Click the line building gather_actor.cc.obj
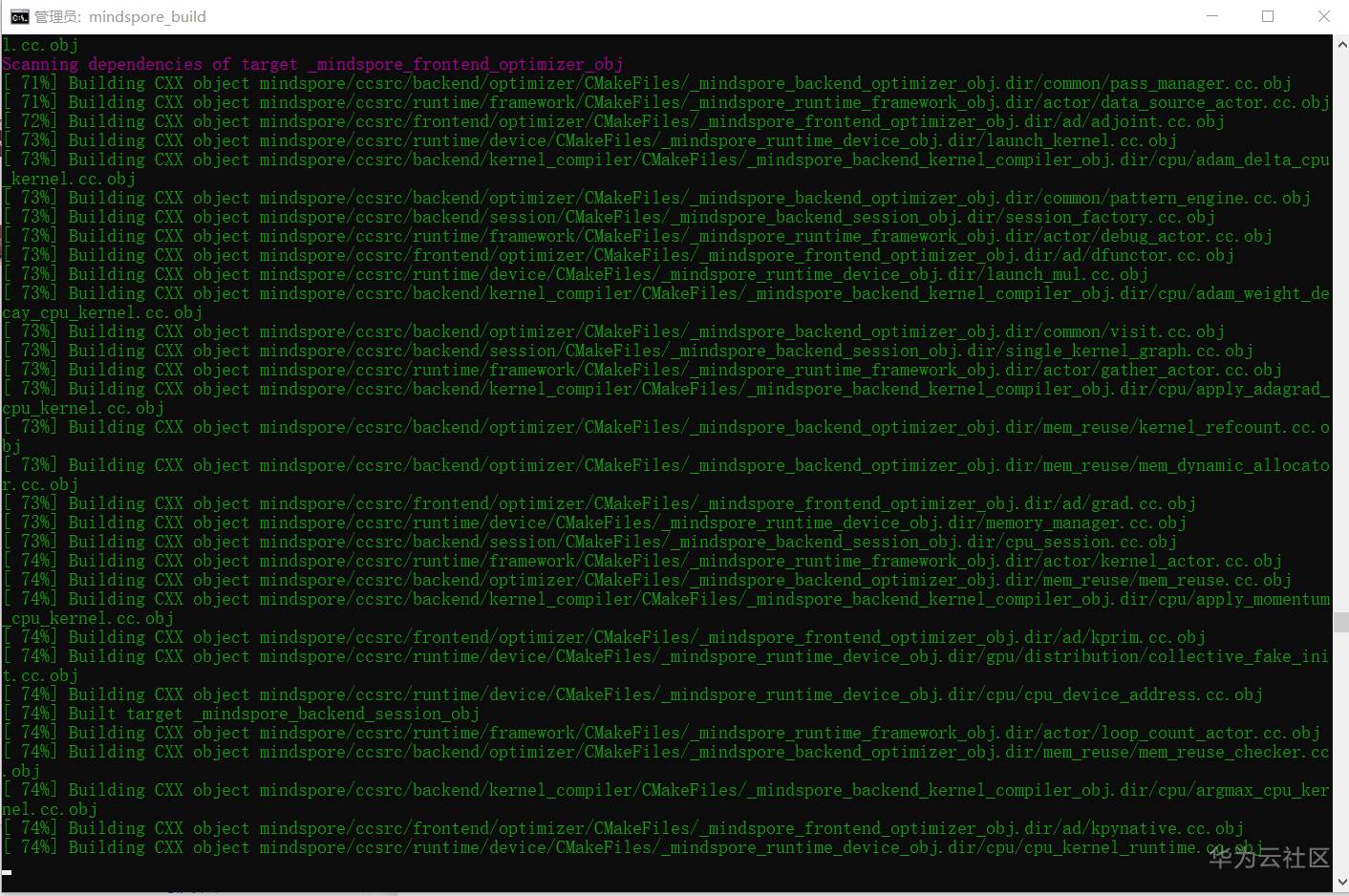 tap(642, 370)
